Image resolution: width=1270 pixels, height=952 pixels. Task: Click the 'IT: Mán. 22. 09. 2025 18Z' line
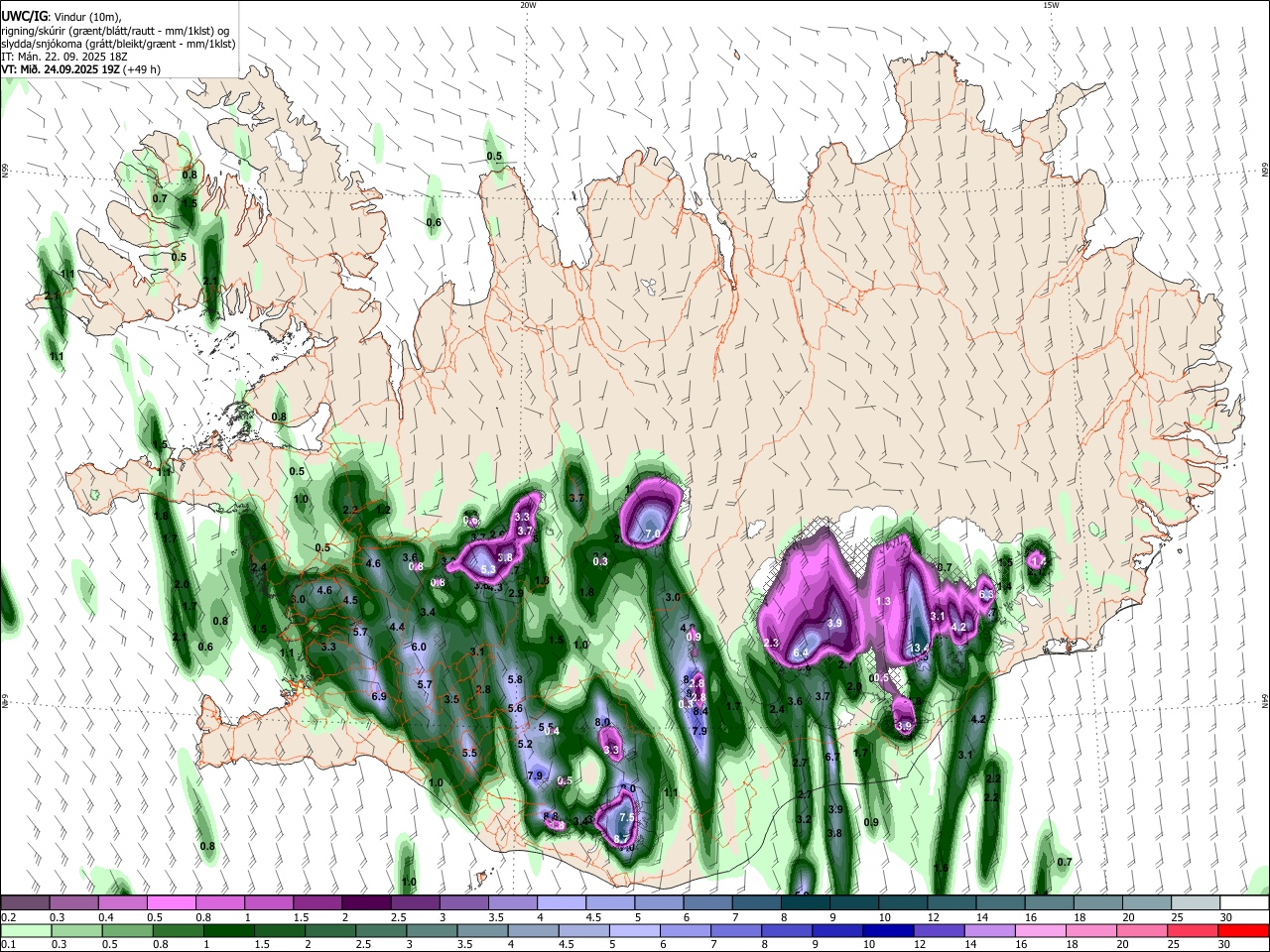(x=64, y=57)
